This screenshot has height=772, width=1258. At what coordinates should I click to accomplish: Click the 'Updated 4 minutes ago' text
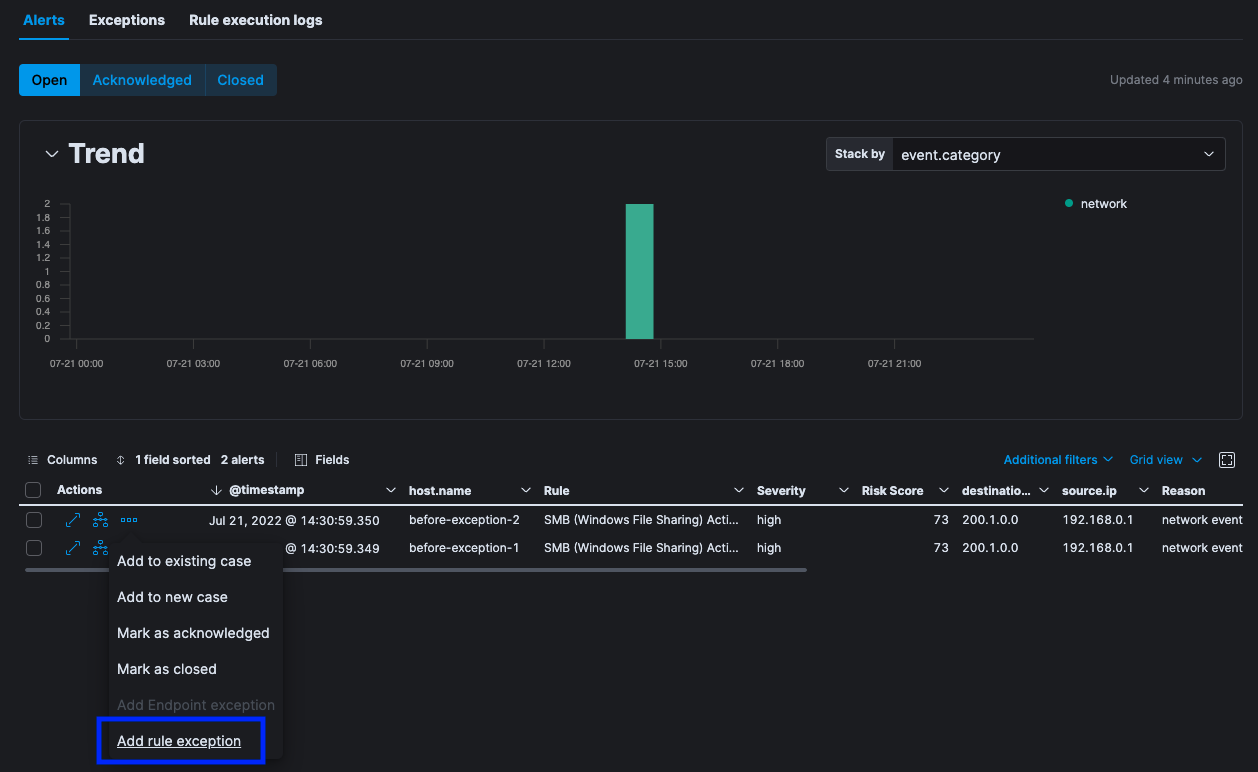point(1176,80)
